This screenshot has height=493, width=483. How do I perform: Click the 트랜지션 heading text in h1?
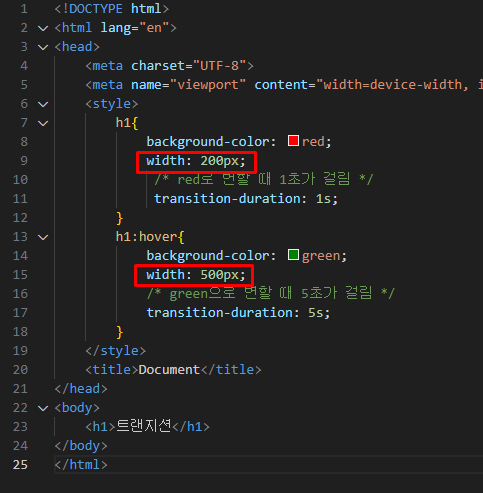[x=144, y=426]
